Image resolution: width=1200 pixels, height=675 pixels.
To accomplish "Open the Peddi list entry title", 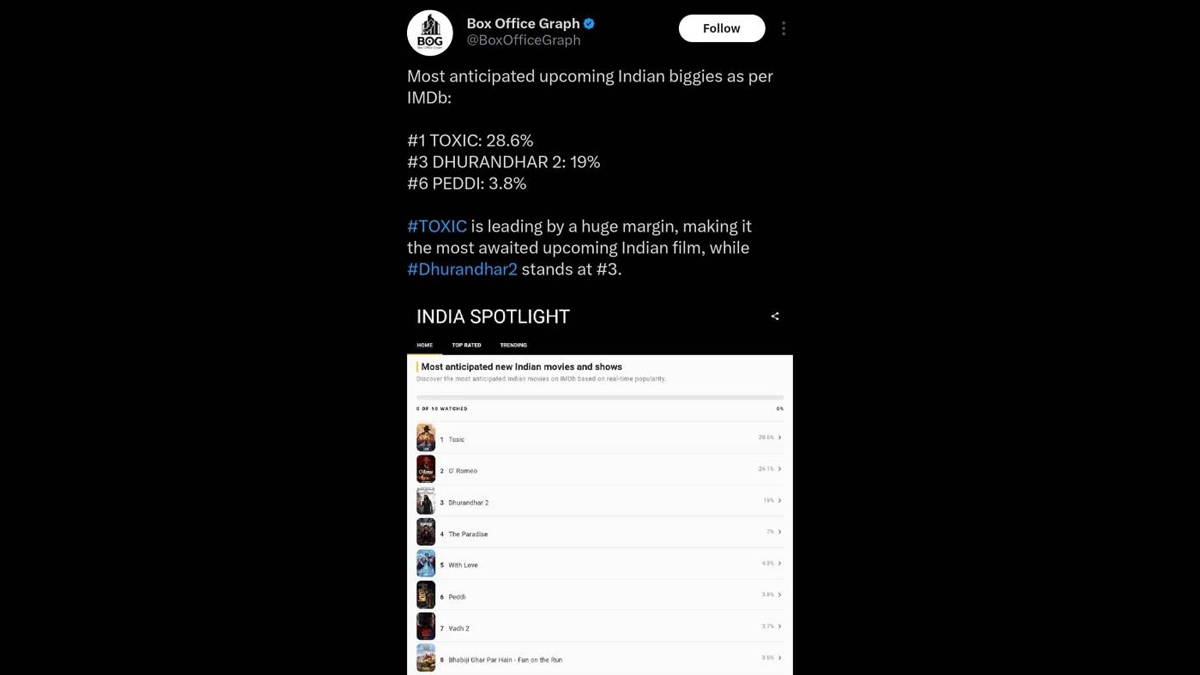I will pyautogui.click(x=457, y=597).
